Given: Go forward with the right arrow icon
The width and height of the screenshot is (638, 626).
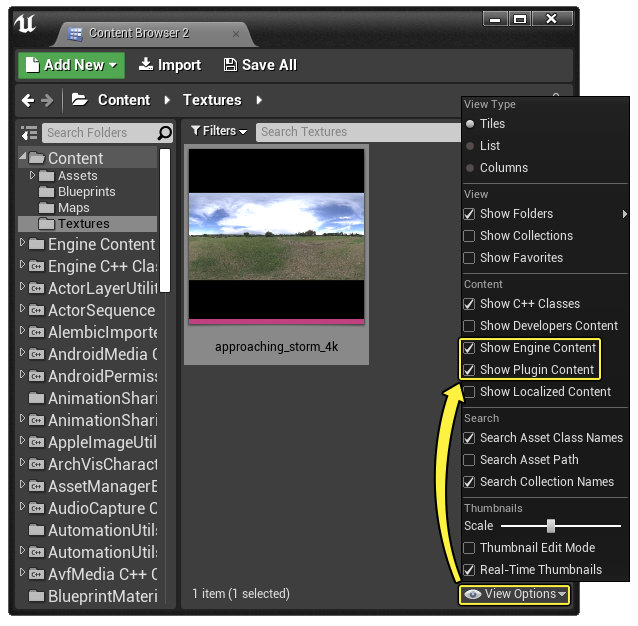Looking at the screenshot, I should tap(47, 100).
